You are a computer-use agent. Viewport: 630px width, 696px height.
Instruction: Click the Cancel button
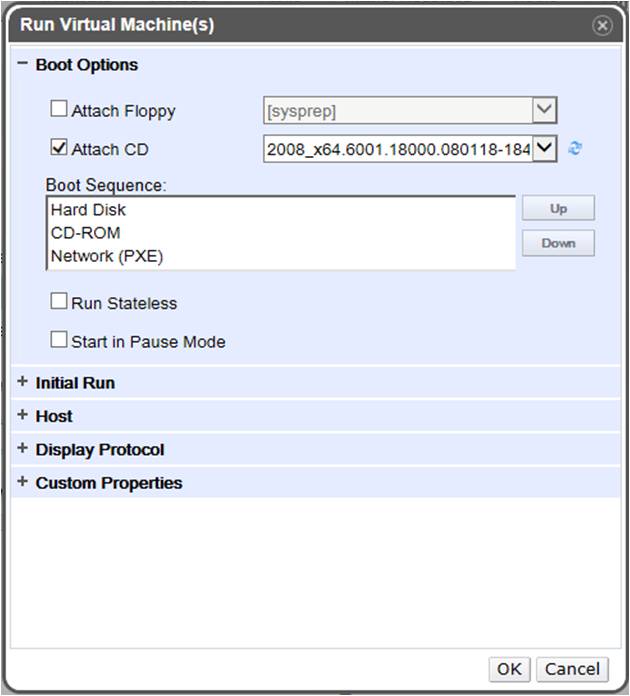click(x=572, y=669)
